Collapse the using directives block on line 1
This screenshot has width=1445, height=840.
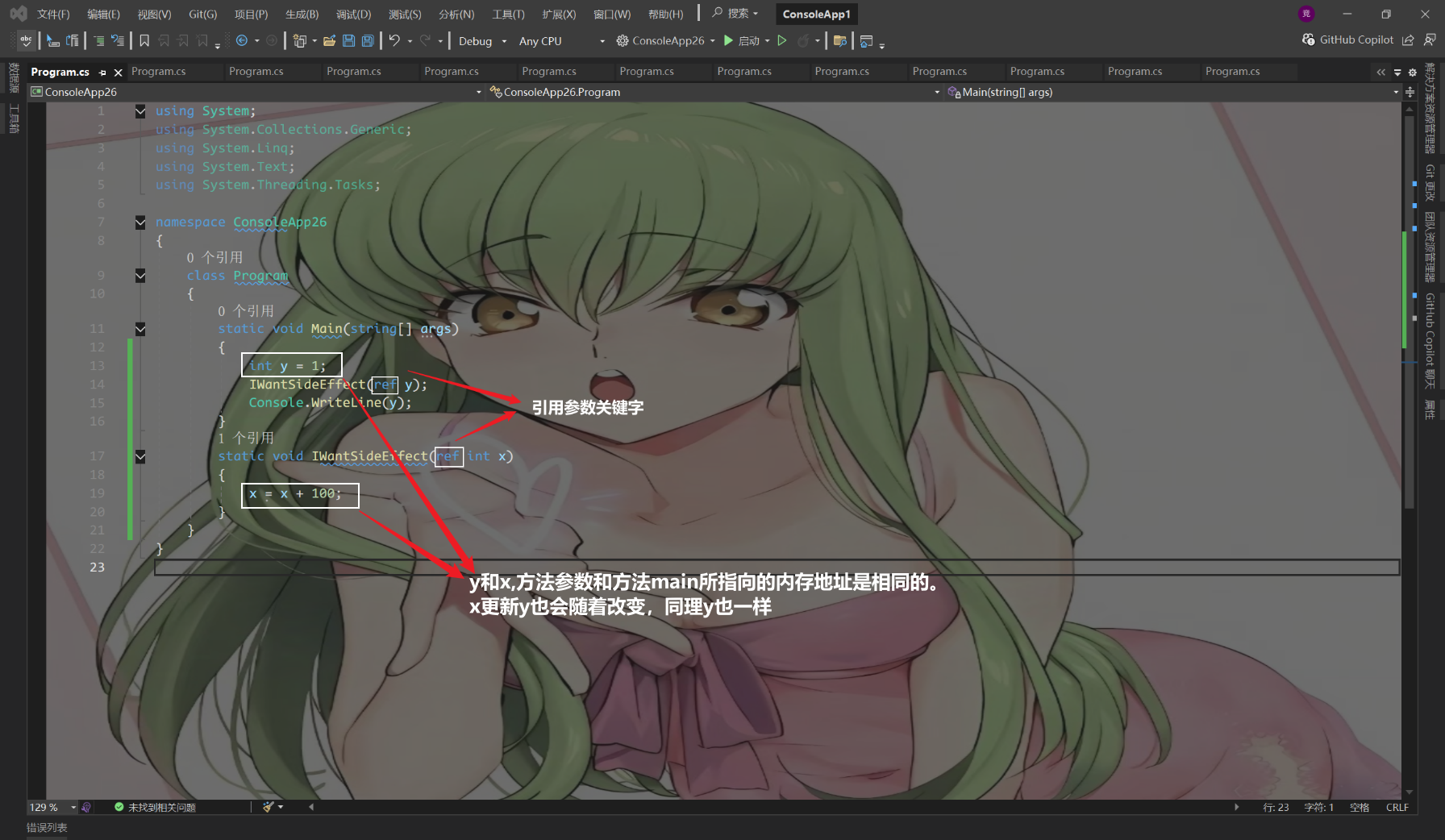point(140,111)
